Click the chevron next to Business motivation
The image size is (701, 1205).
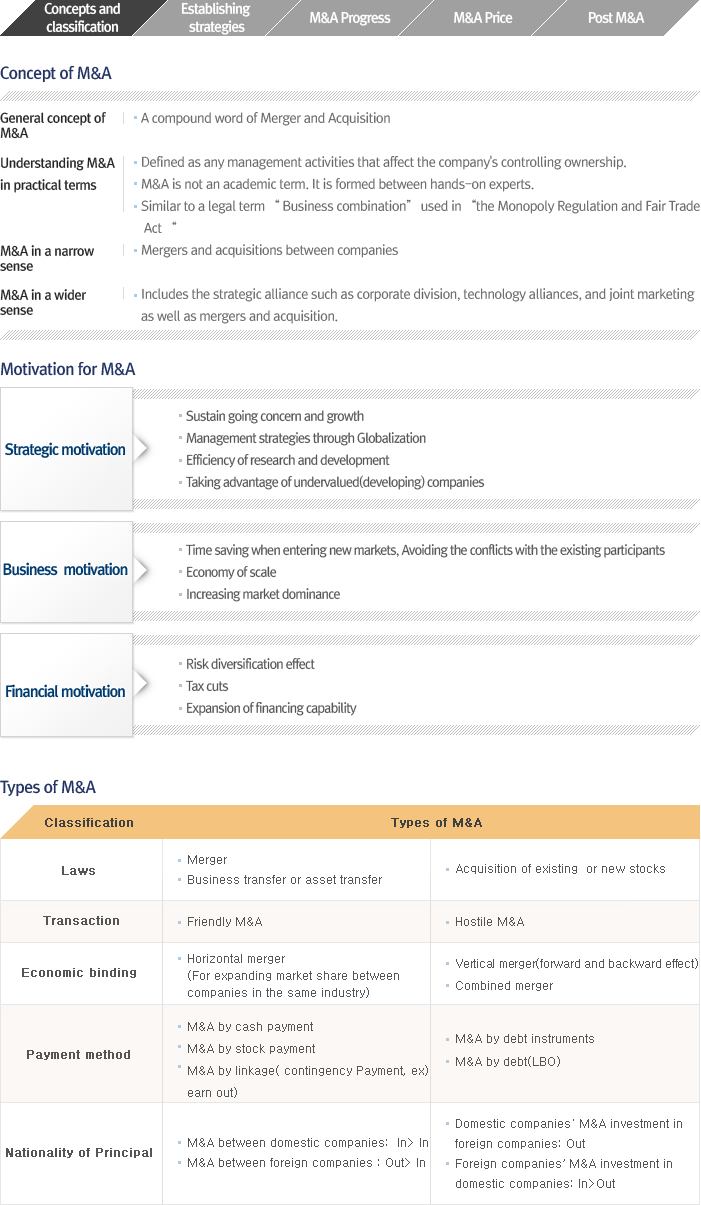[142, 570]
